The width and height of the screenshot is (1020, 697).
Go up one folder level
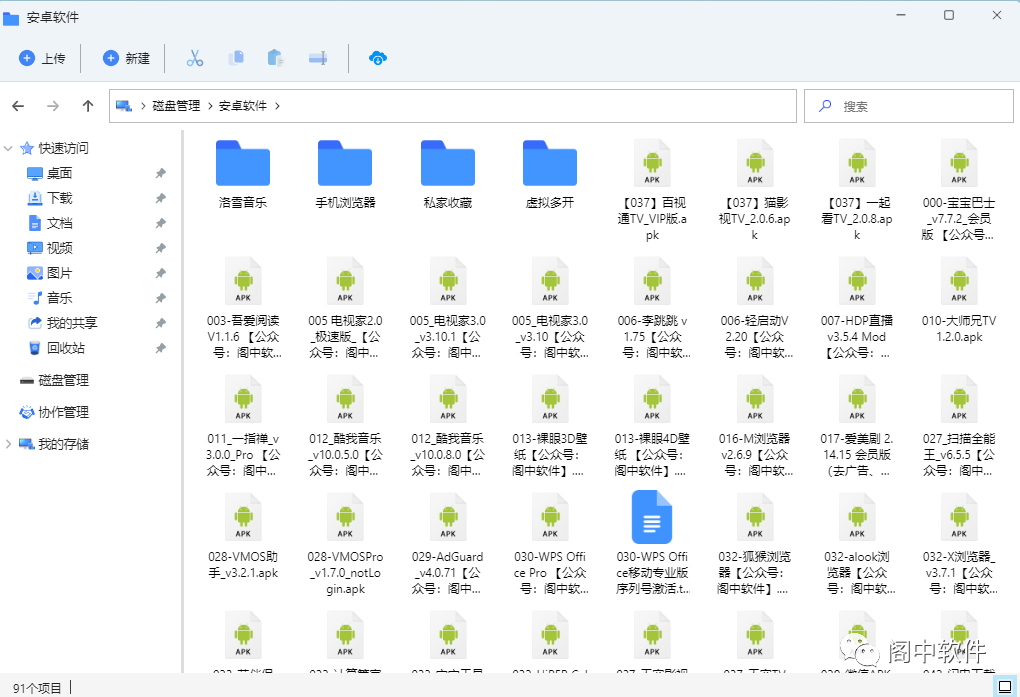point(88,106)
